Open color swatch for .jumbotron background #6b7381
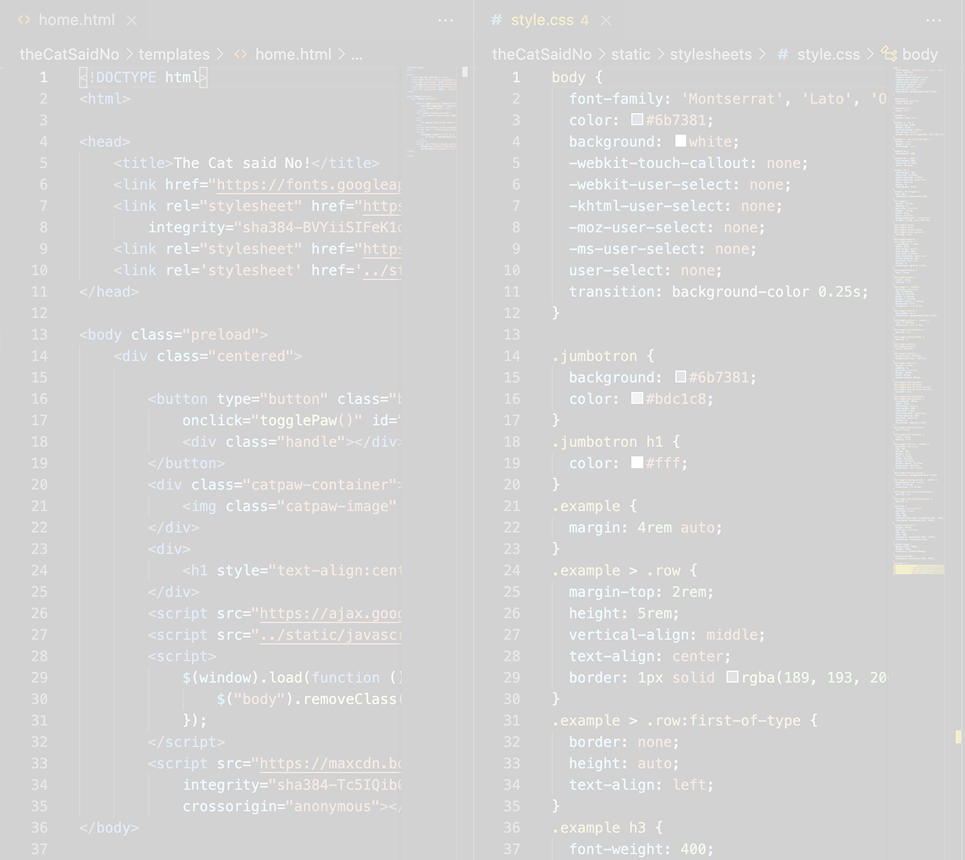This screenshot has width=965, height=860. click(680, 377)
